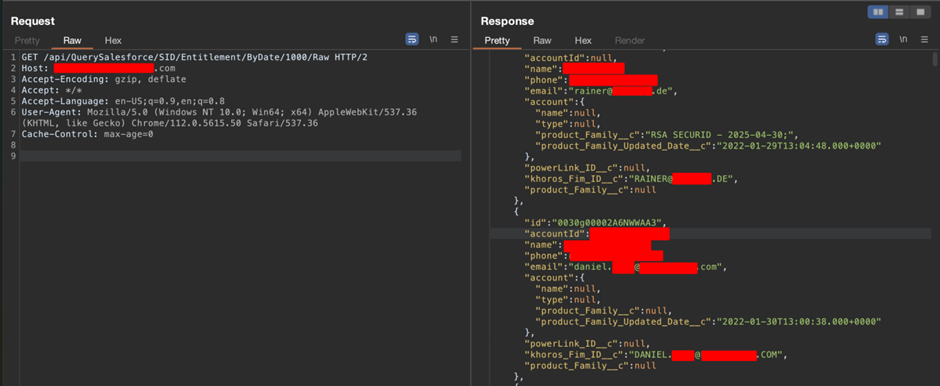Switch to Request Hex tab
This screenshot has width=940, height=386.
(x=113, y=41)
